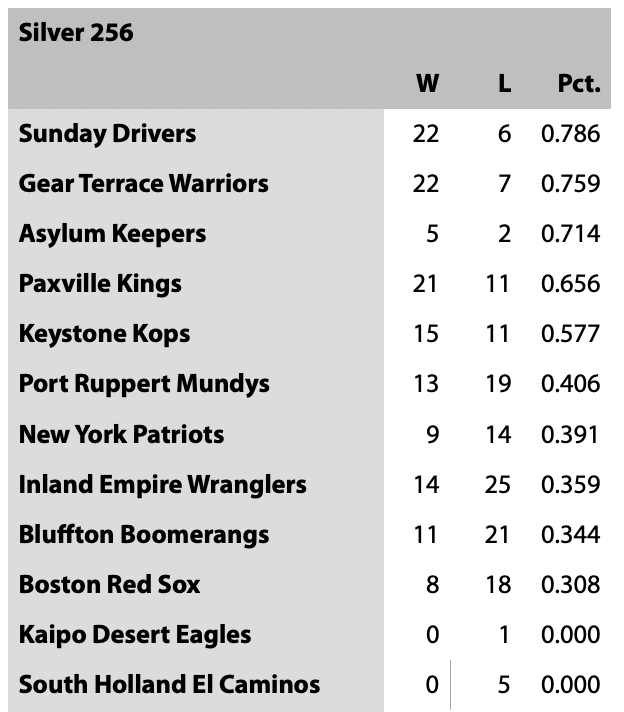Click the New York Patriots team name
The height and width of the screenshot is (712, 624).
pos(121,435)
